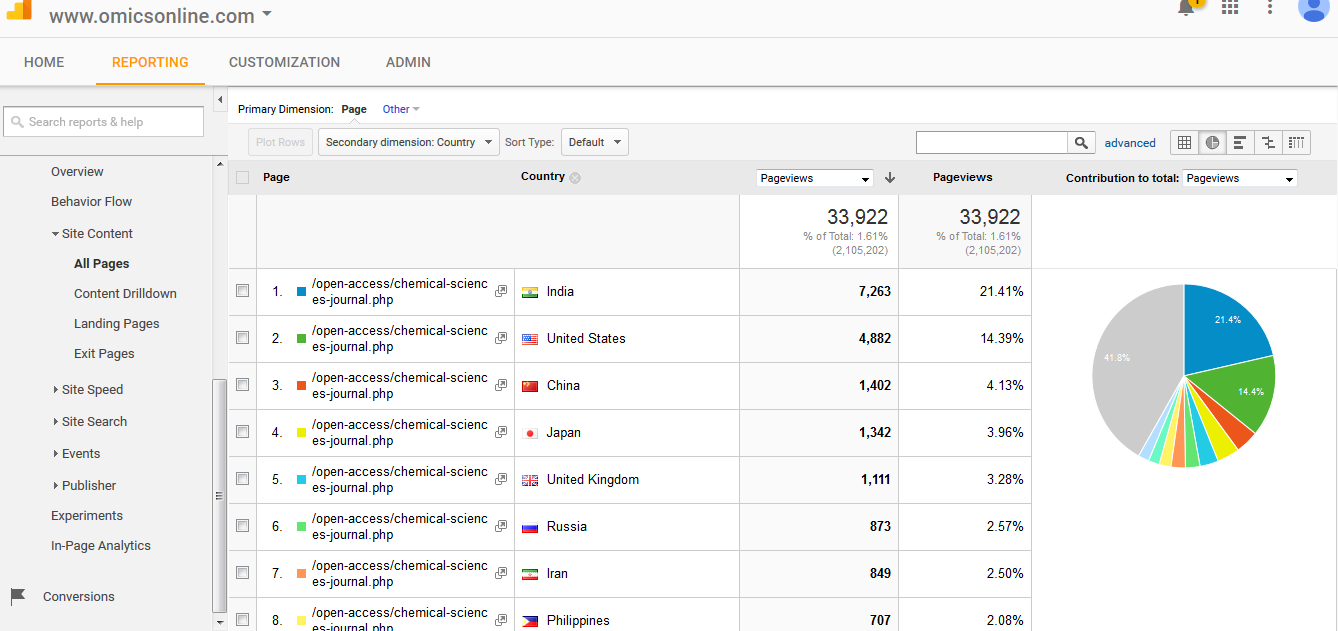1338x631 pixels.
Task: Click the blue 21.4% pie slice
Action: (1222, 328)
